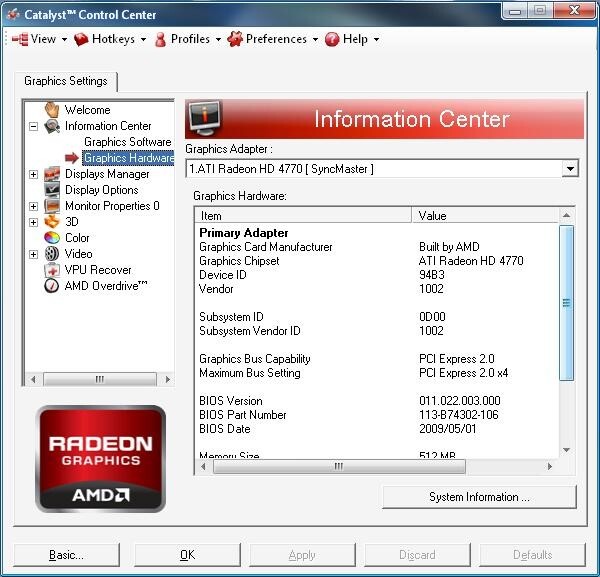Collapse the Information Center tree node
This screenshot has width=600, height=577.
34,126
